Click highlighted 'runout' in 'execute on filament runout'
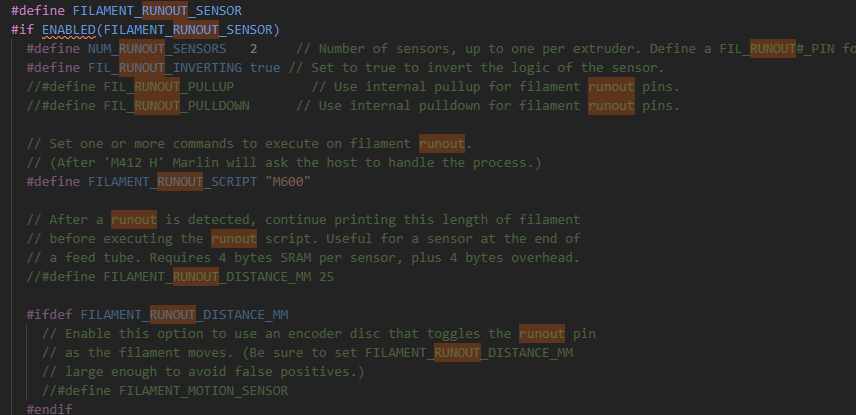 coord(442,144)
